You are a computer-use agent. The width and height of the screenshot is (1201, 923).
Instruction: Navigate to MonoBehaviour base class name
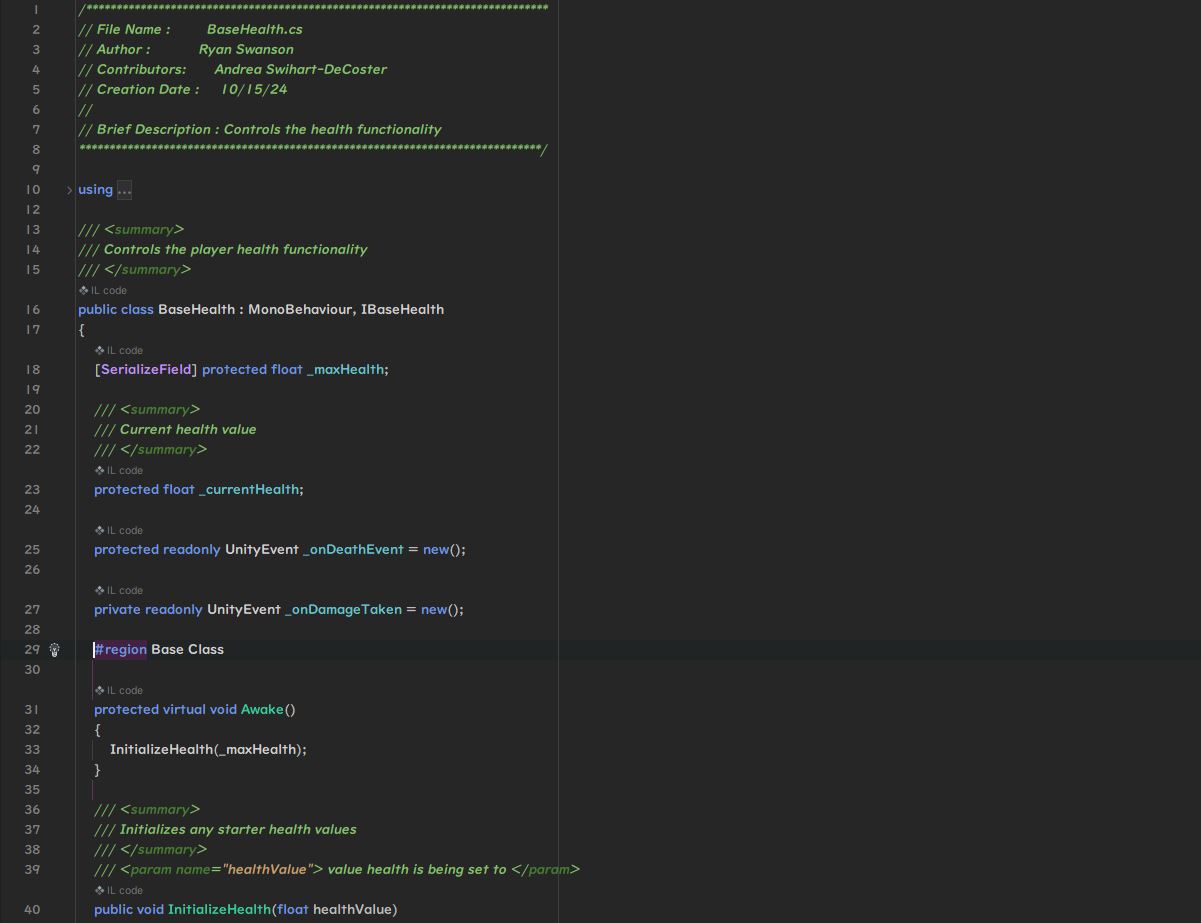(300, 309)
